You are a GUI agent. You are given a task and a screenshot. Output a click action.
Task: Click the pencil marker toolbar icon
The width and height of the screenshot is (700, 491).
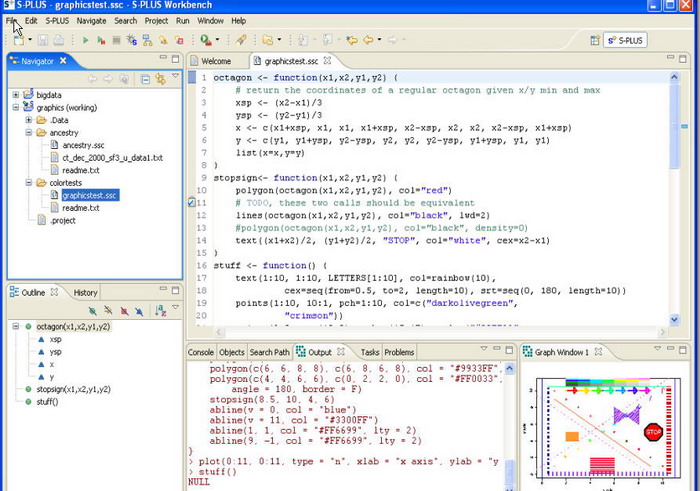tap(241, 40)
